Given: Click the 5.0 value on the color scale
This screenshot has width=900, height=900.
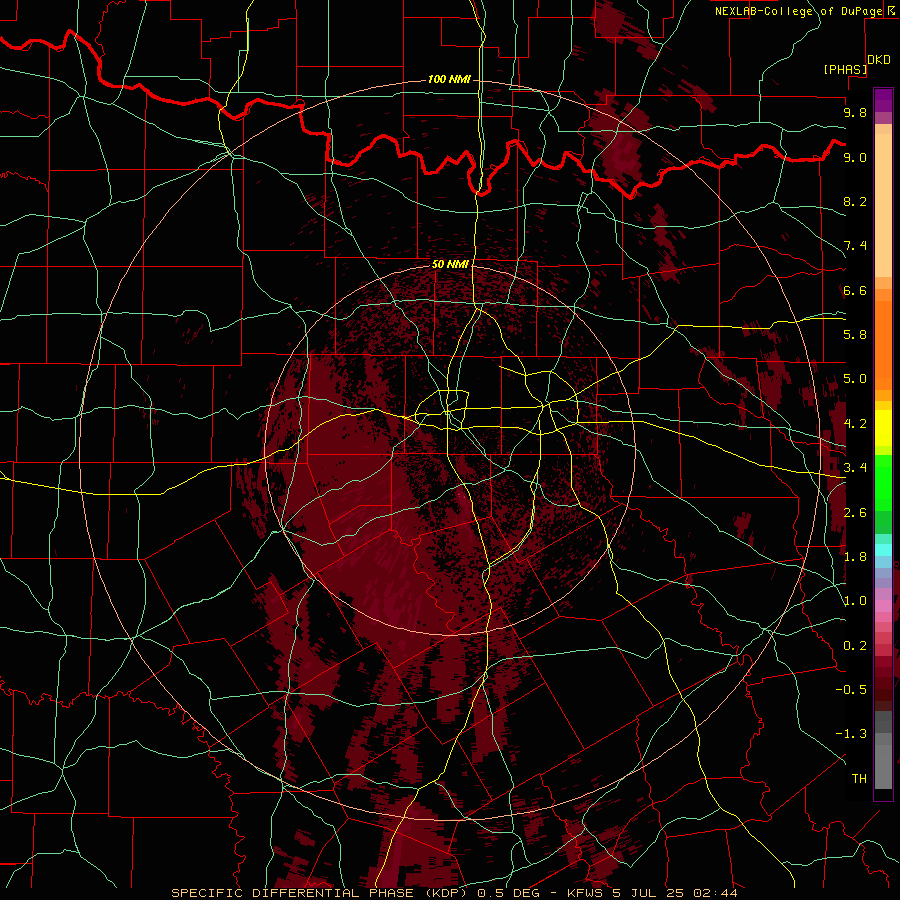Looking at the screenshot, I should [x=855, y=379].
